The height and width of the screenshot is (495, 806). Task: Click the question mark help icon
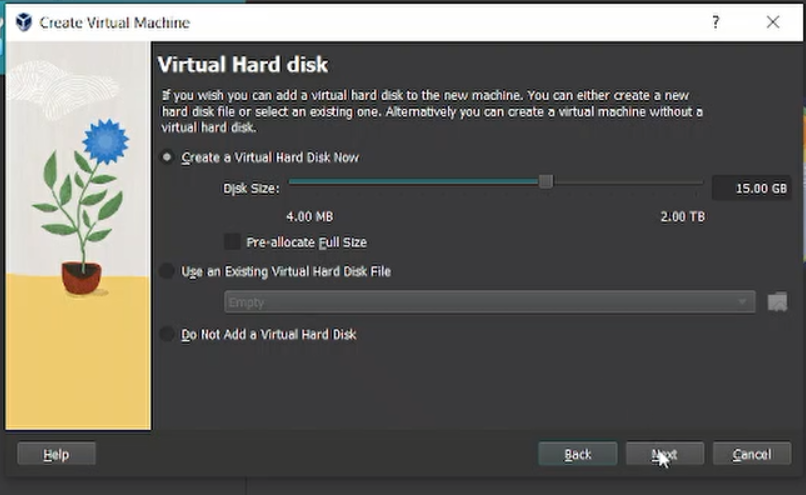(715, 22)
